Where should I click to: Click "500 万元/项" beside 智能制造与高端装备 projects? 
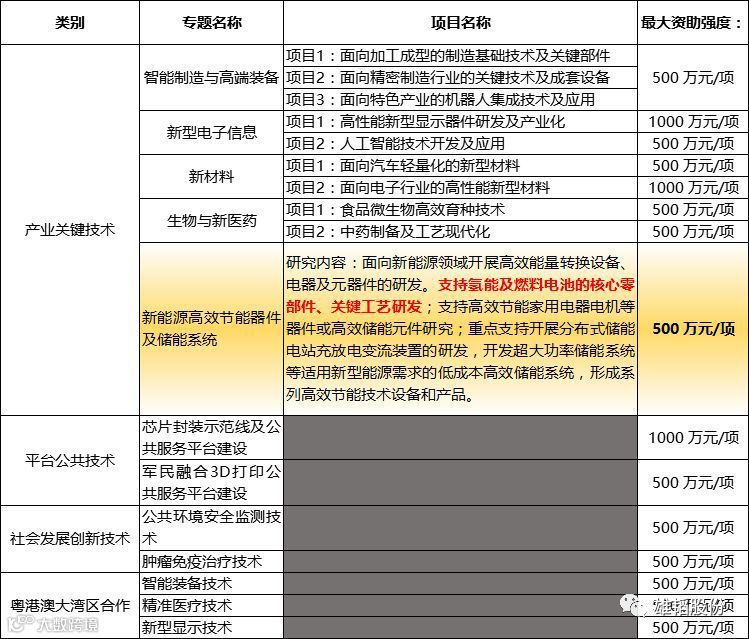coord(693,77)
